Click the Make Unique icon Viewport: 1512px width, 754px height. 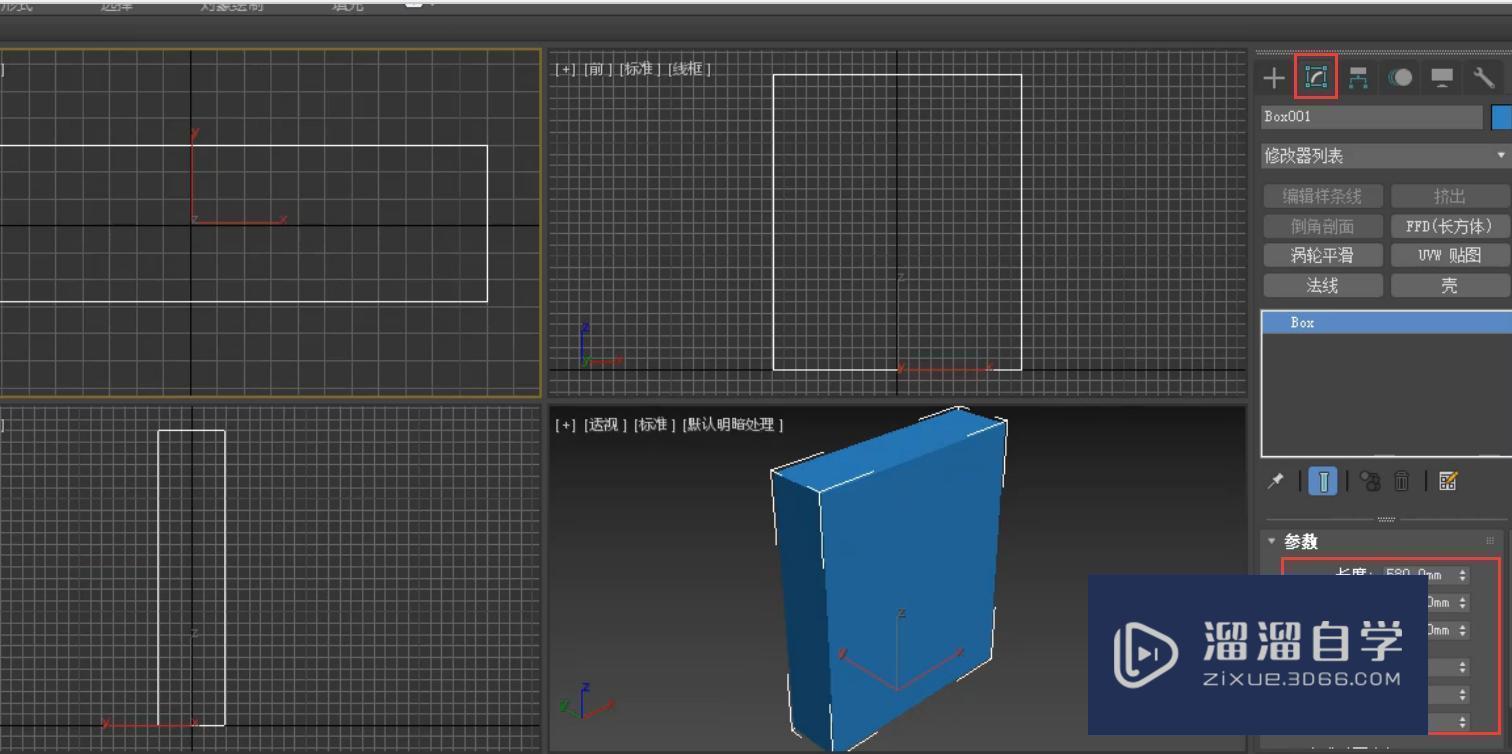(x=1370, y=481)
